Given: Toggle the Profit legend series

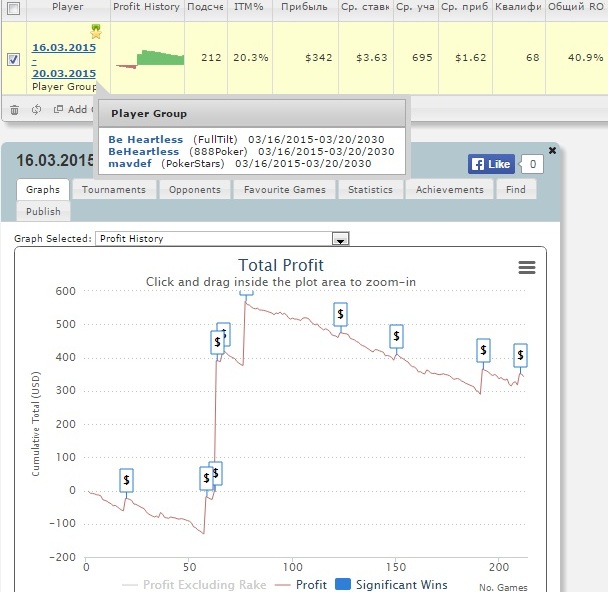Looking at the screenshot, I should click(x=301, y=584).
